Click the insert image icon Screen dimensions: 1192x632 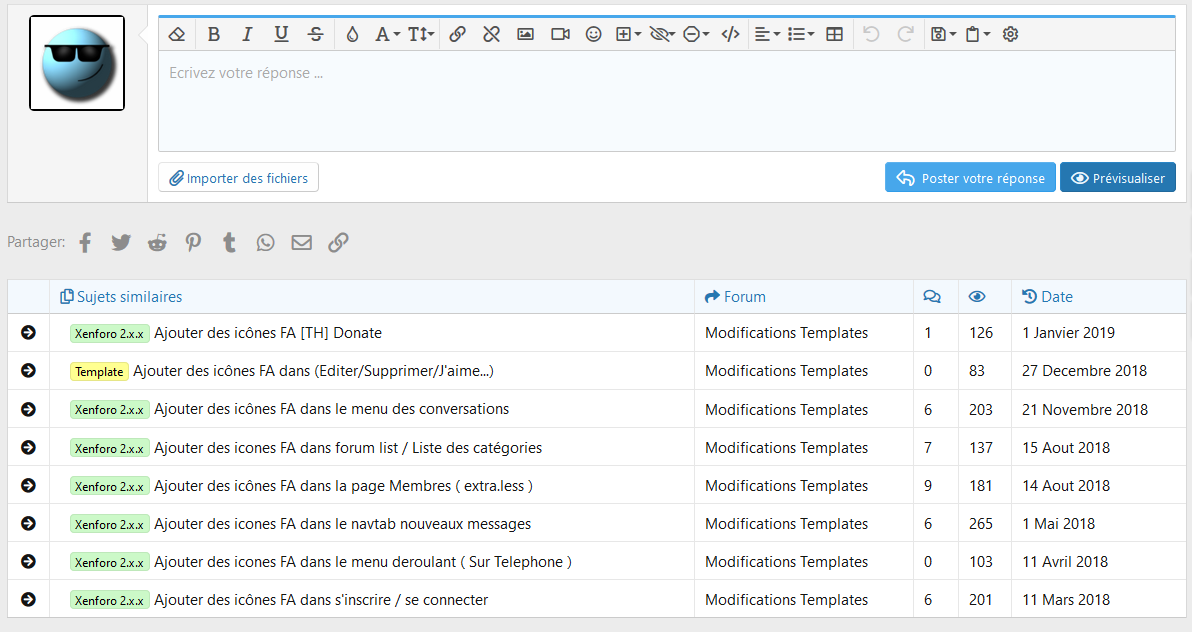tap(525, 34)
